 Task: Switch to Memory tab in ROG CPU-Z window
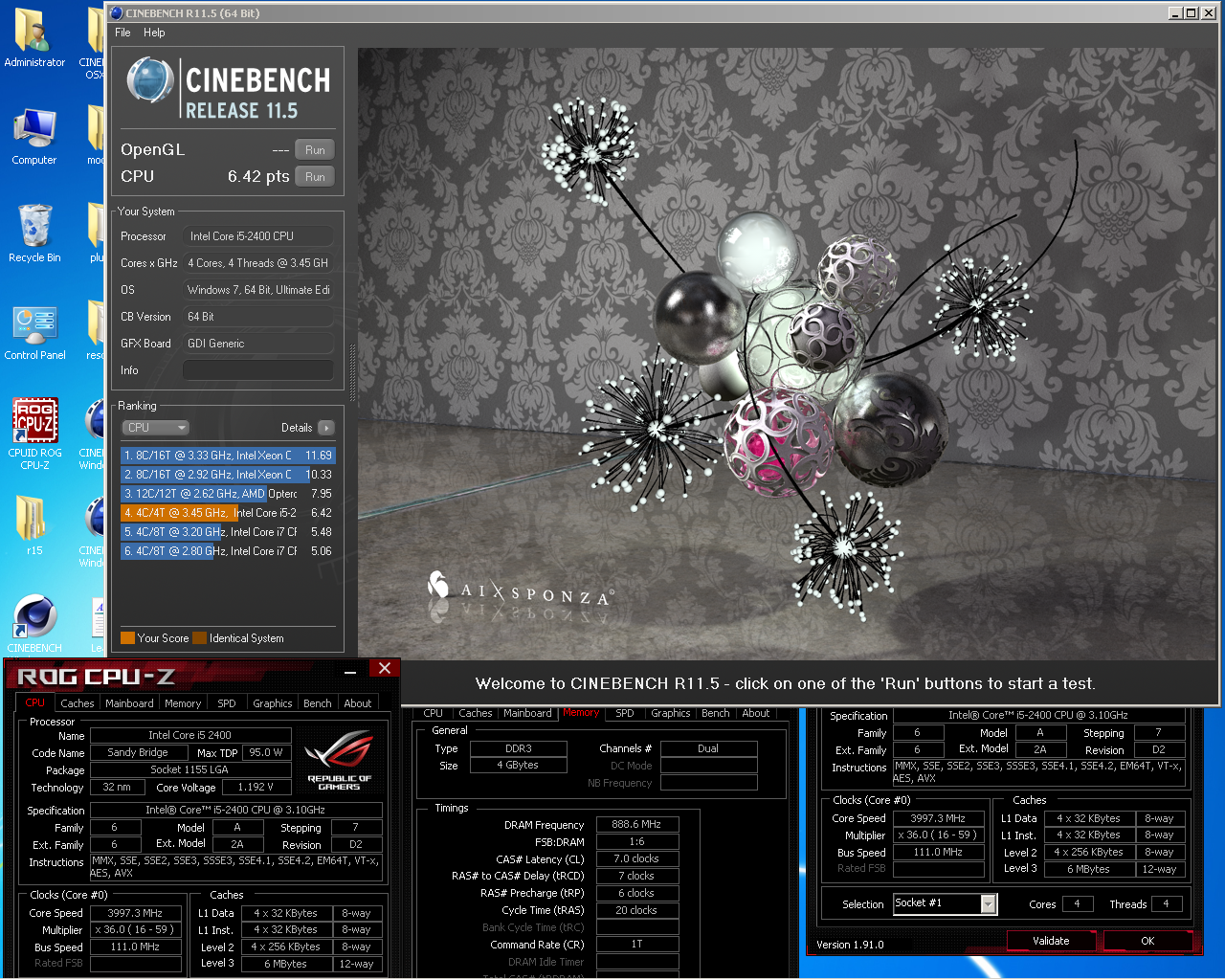pyautogui.click(x=183, y=703)
